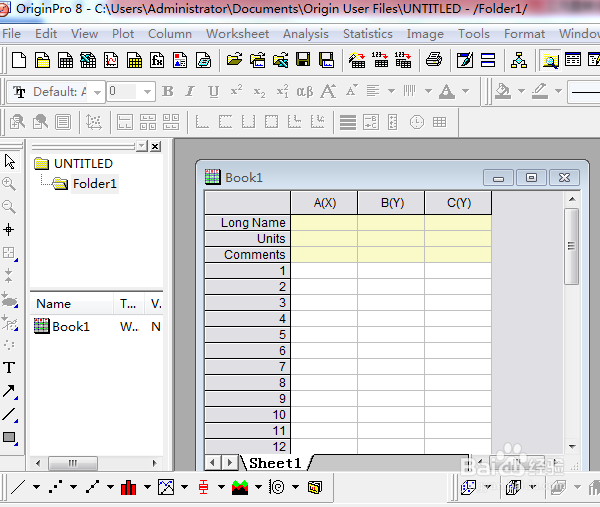Toggle Bold formatting

coord(168,91)
